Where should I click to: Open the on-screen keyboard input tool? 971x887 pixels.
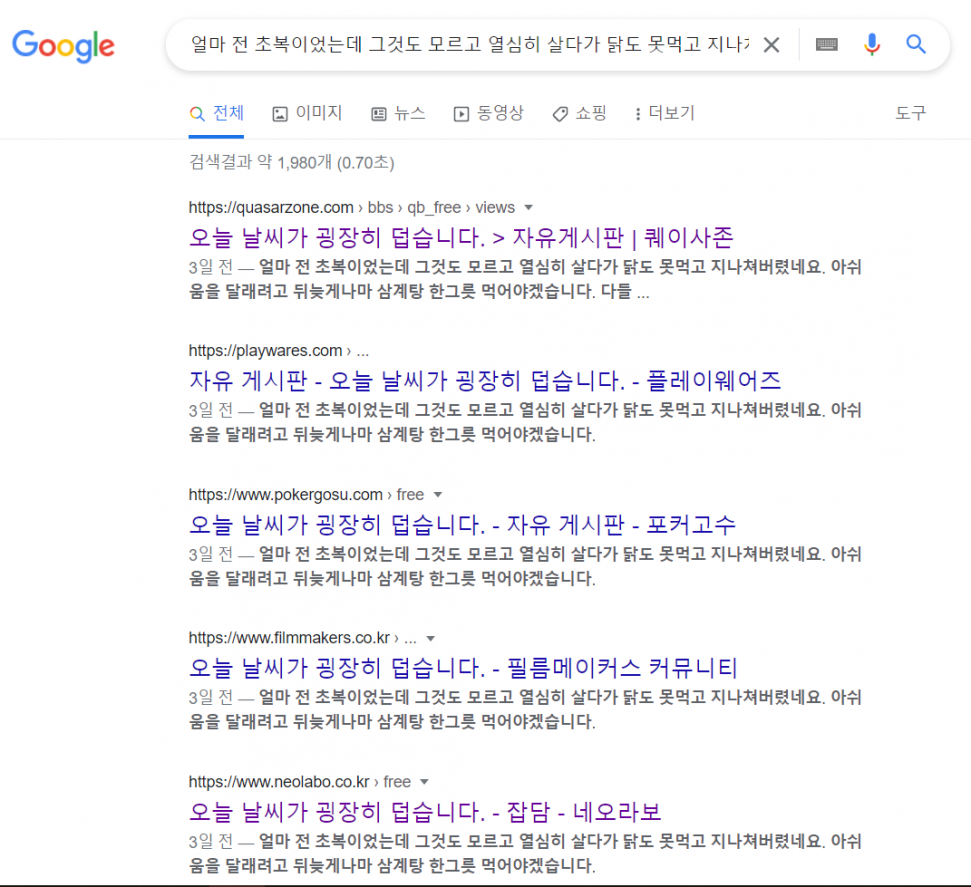(827, 45)
